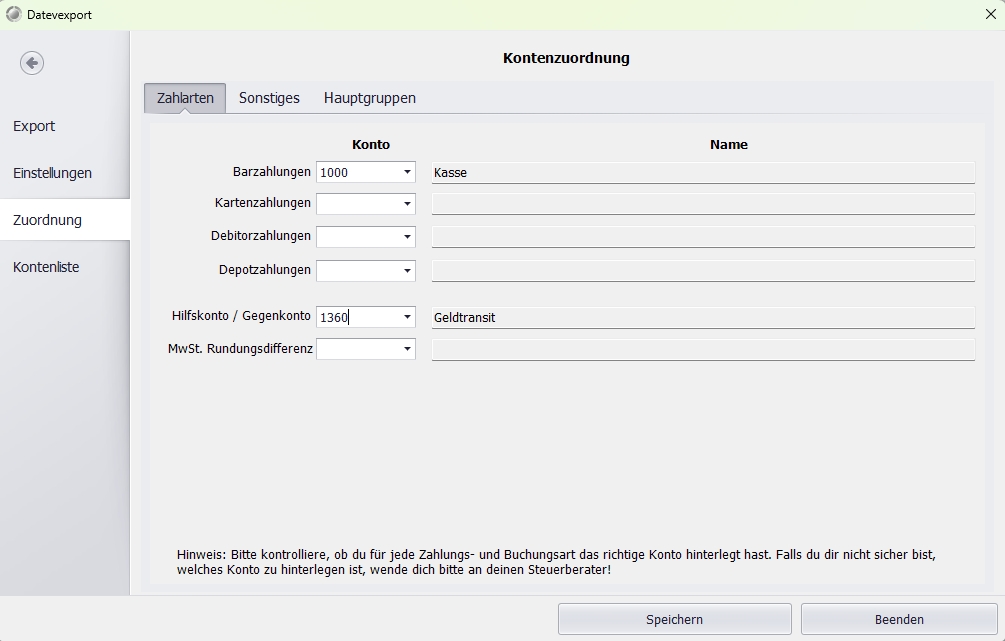Open the Hilfskonto / Gegenkonto dropdown
This screenshot has width=1005, height=641.
coord(407,317)
